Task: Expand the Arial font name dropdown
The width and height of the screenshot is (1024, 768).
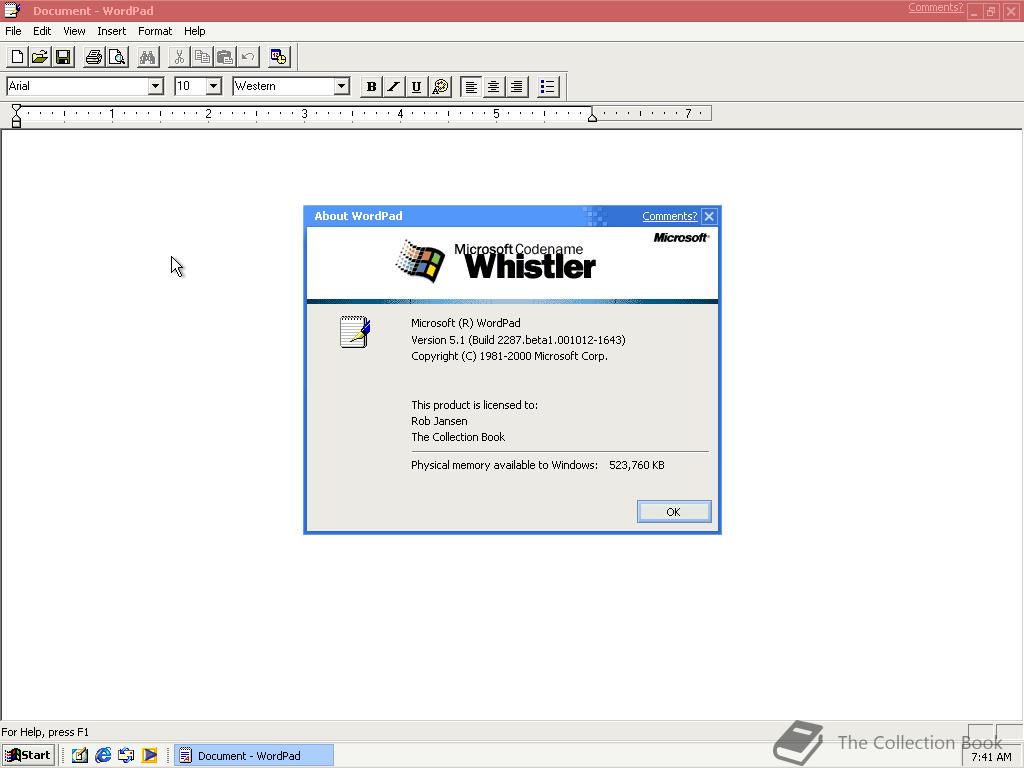Action: (x=155, y=86)
